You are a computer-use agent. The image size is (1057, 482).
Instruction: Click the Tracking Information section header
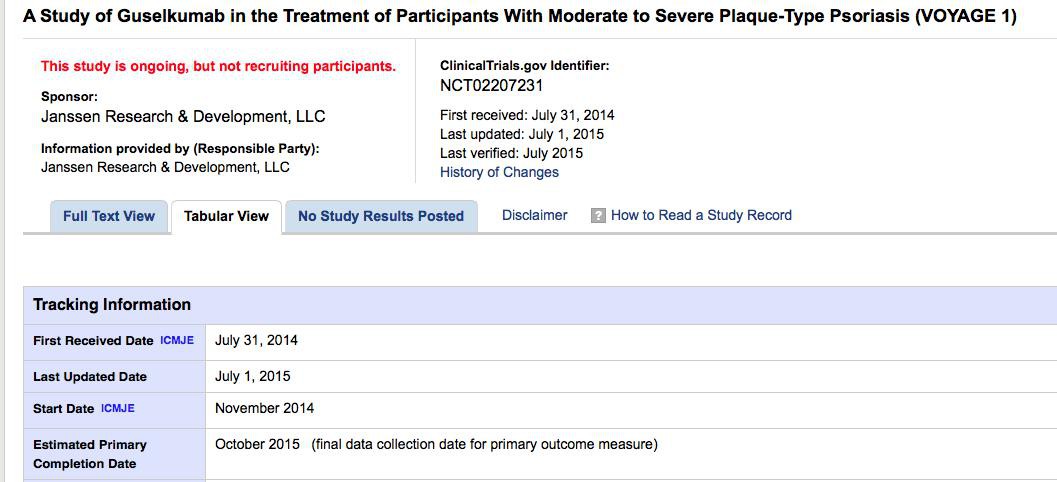pyautogui.click(x=112, y=305)
